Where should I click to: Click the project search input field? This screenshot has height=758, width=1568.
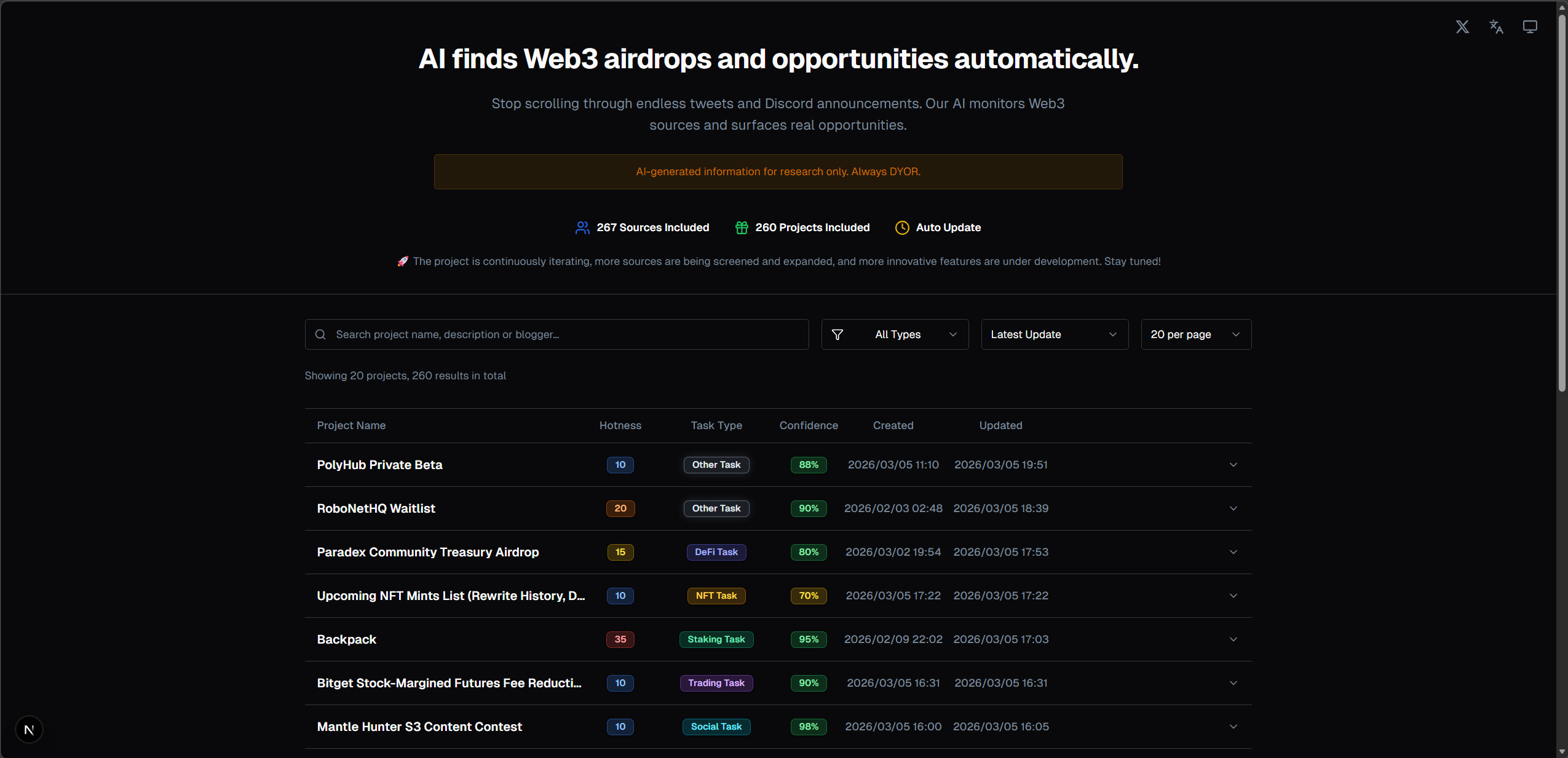coord(553,334)
